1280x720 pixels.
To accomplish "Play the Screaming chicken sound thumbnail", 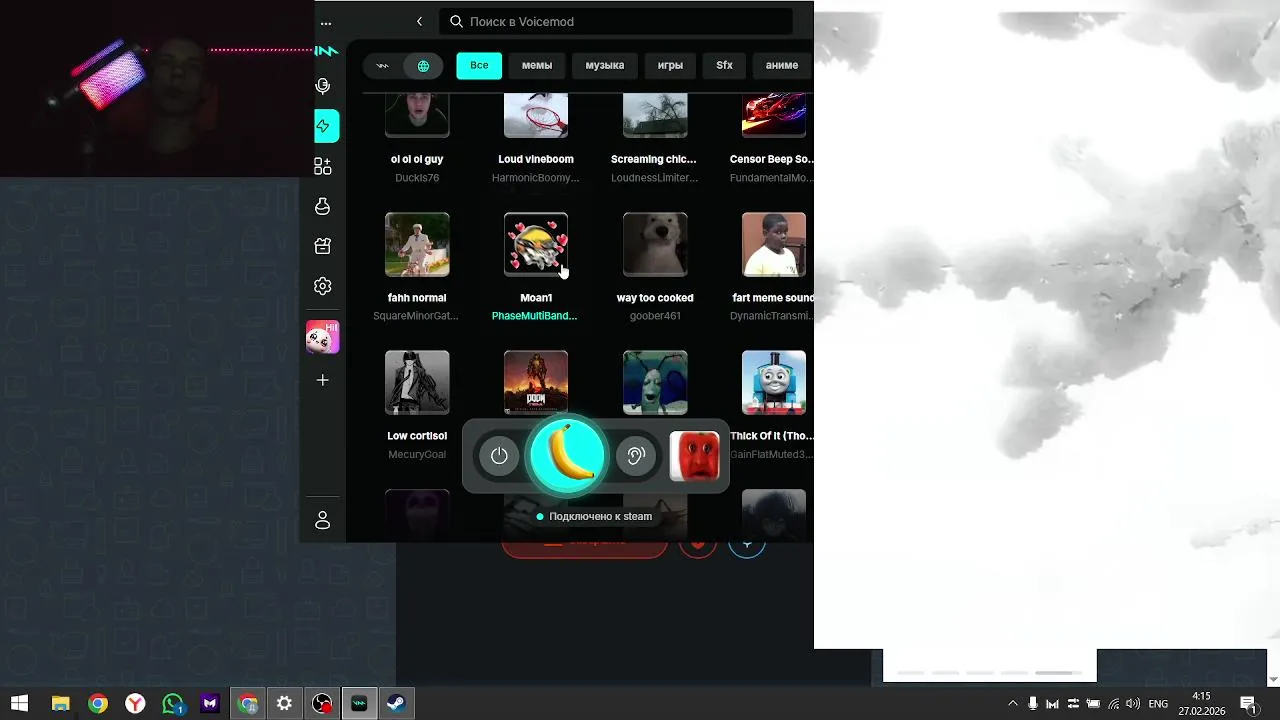I will pyautogui.click(x=655, y=115).
